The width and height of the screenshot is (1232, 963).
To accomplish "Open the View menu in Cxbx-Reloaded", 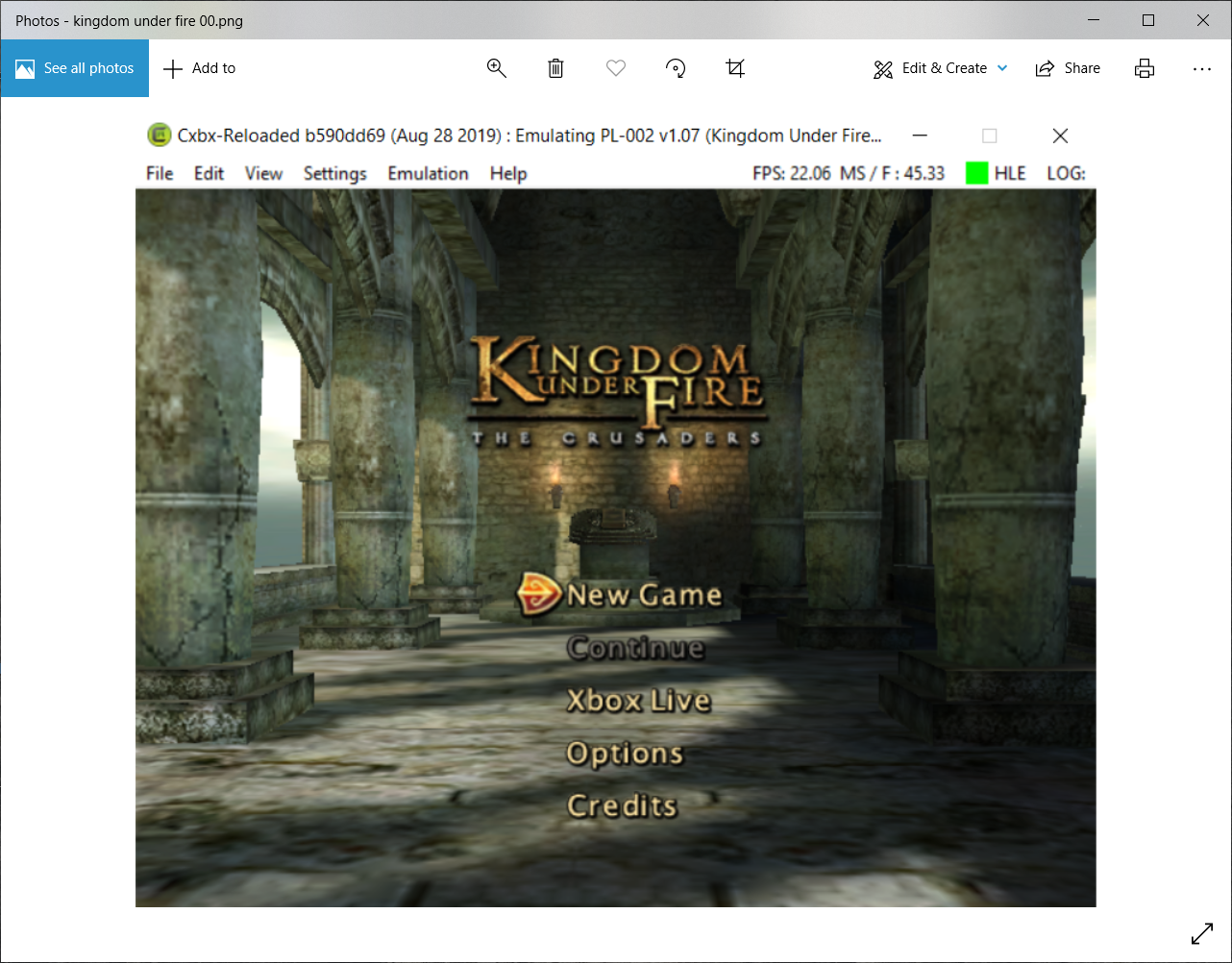I will pos(263,174).
